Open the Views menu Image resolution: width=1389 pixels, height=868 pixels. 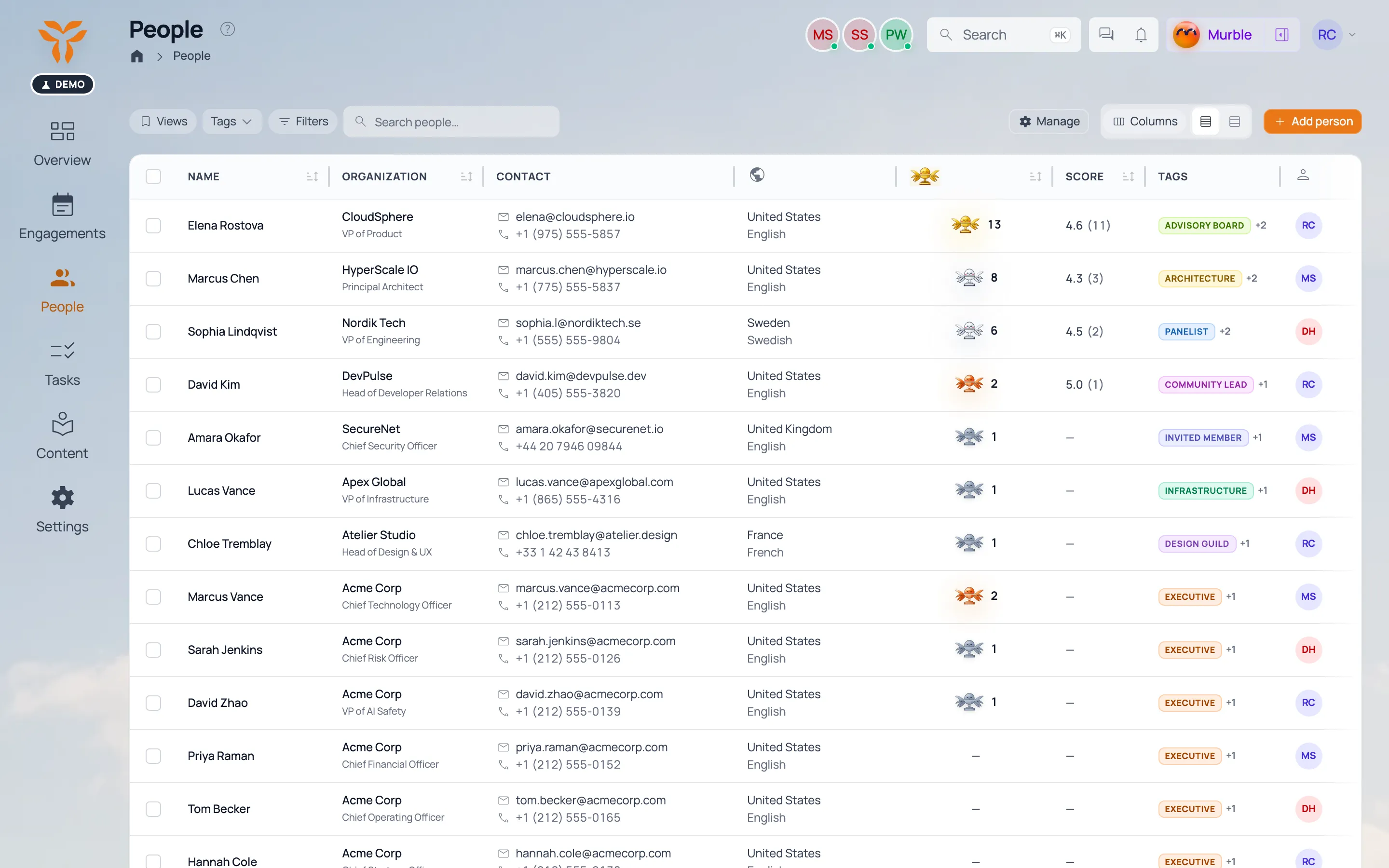tap(163, 121)
